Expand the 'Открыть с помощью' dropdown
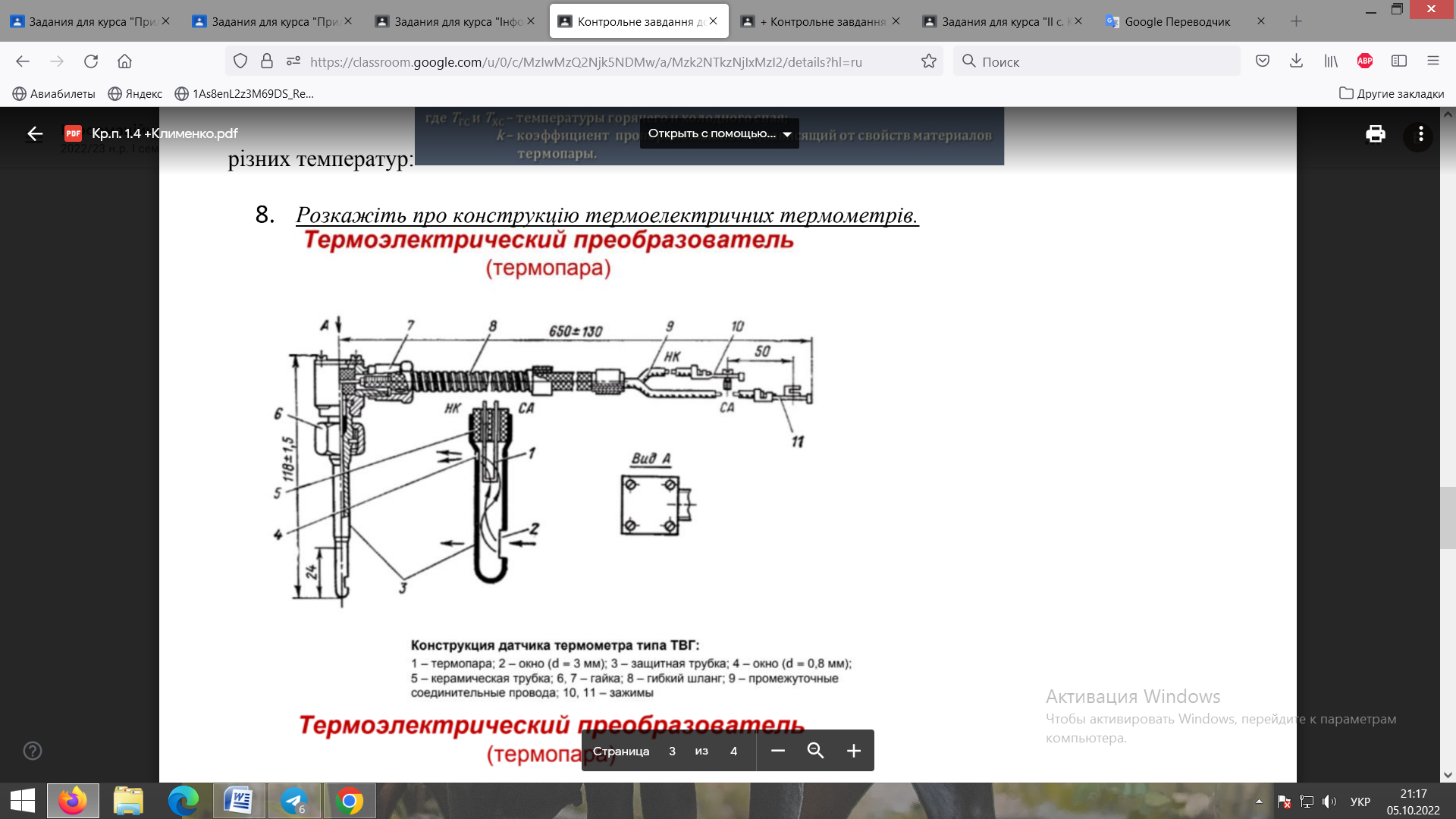This screenshot has height=819, width=1456. pos(719,133)
